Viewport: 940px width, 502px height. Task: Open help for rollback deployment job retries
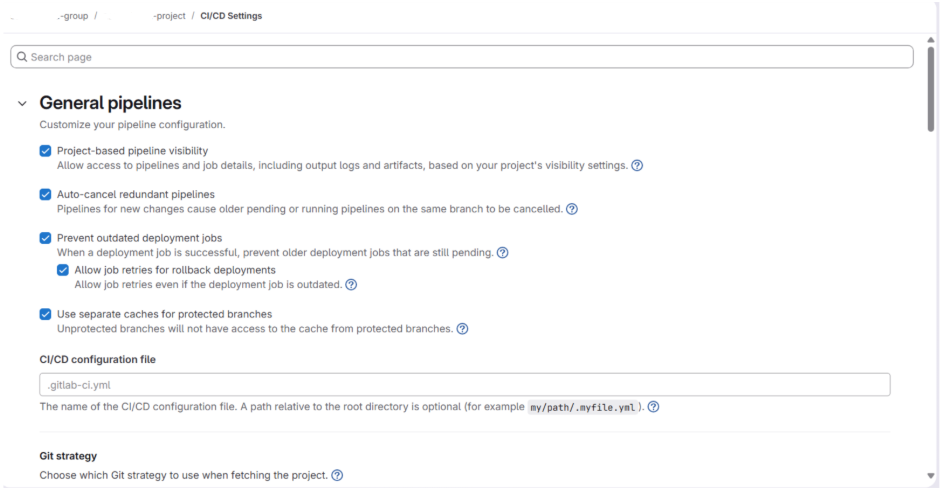[351, 284]
